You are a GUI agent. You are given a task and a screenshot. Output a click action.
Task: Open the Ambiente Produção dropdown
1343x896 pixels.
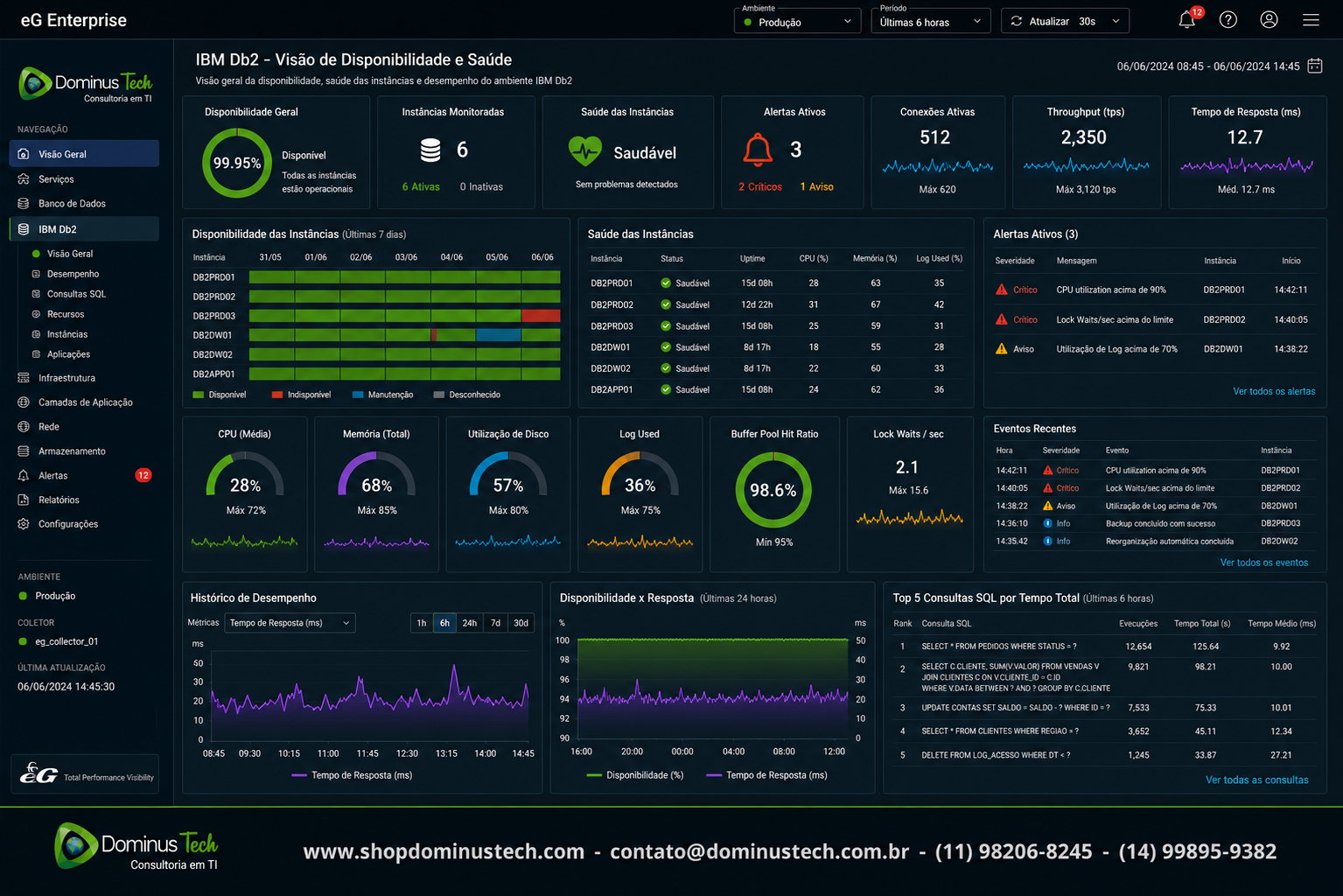click(x=797, y=21)
